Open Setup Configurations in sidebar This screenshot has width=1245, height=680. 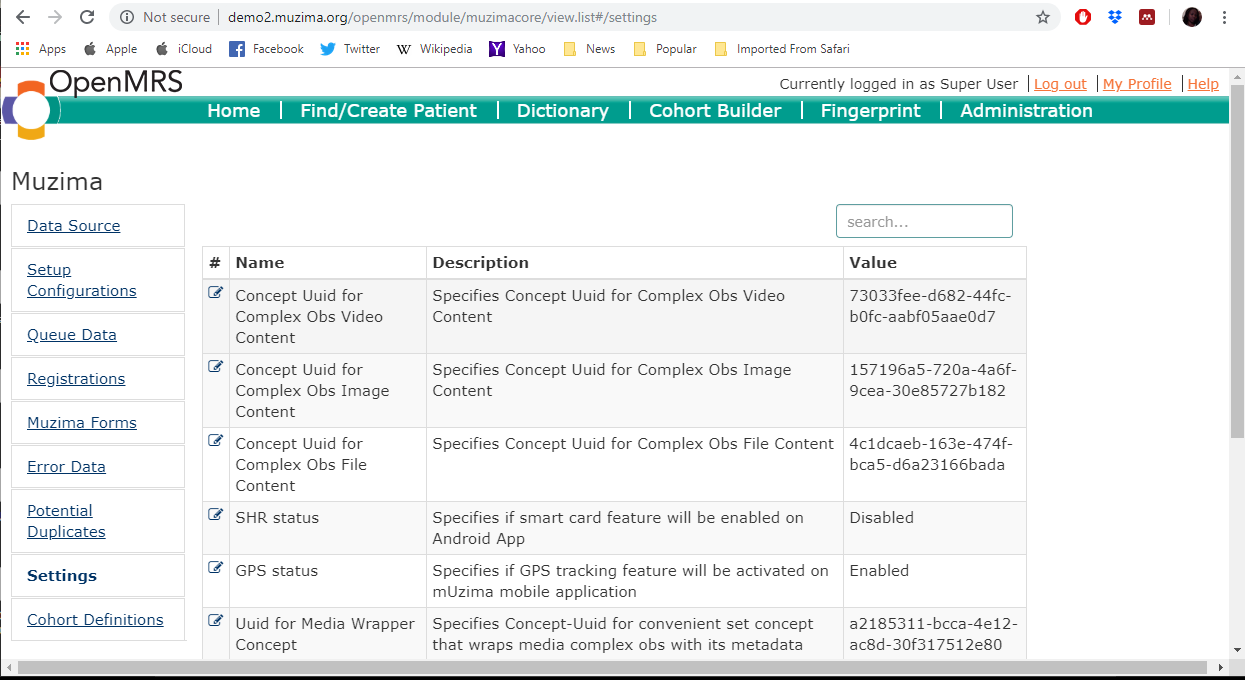81,280
